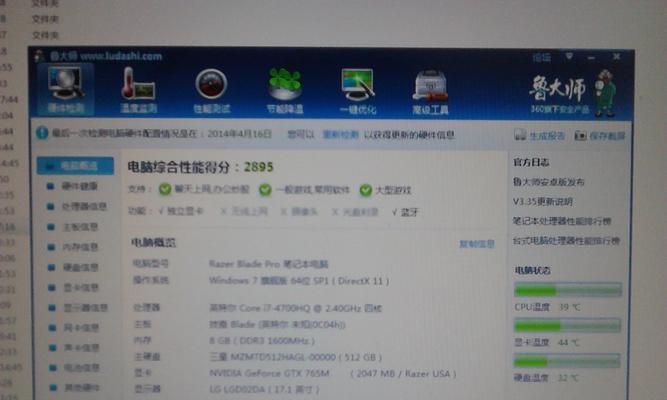Click the 蓝牙 feature label

pyautogui.click(x=410, y=212)
